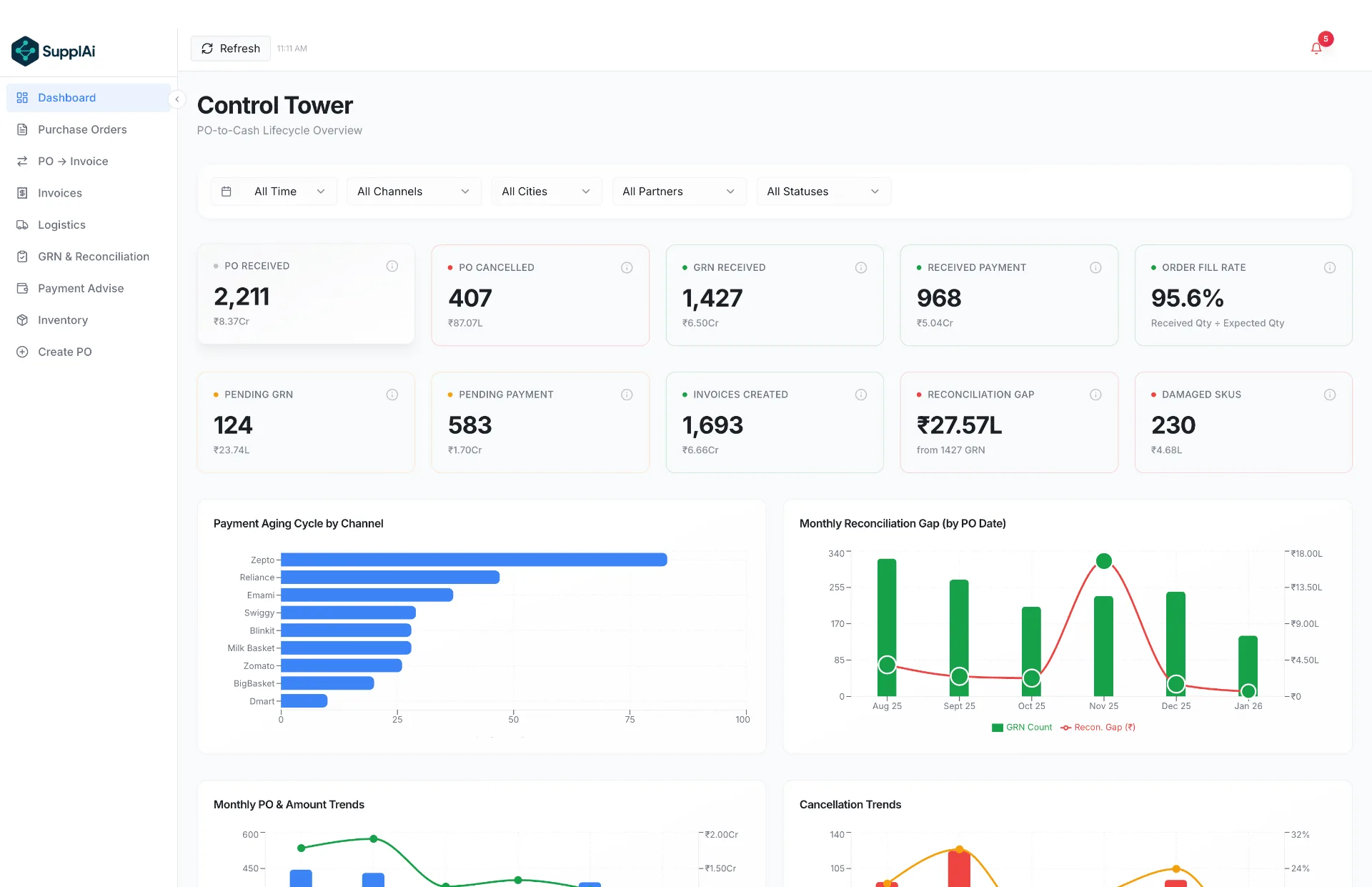Click the Zepto bar in aging chart
1372x887 pixels.
[474, 560]
